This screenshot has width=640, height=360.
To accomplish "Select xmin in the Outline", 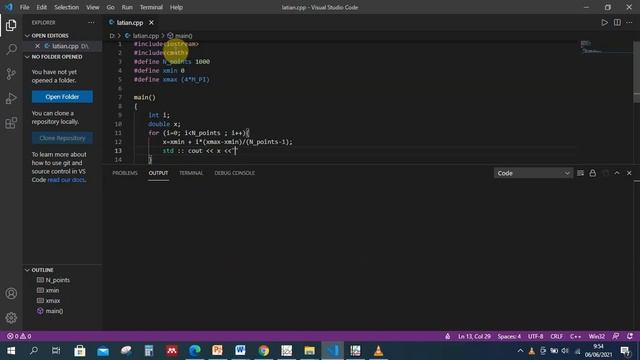I will pyautogui.click(x=52, y=290).
